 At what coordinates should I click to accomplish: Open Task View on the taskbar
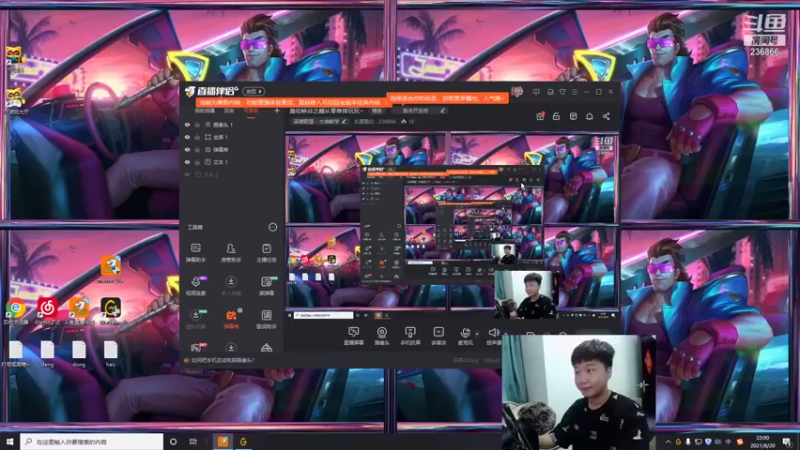(x=193, y=442)
